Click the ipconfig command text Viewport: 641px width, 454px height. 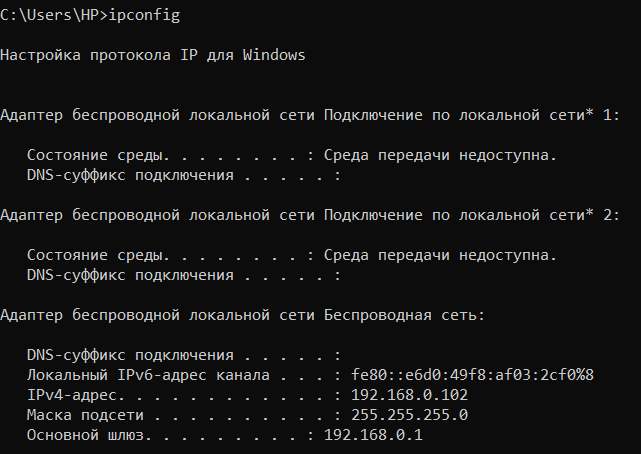coord(144,16)
